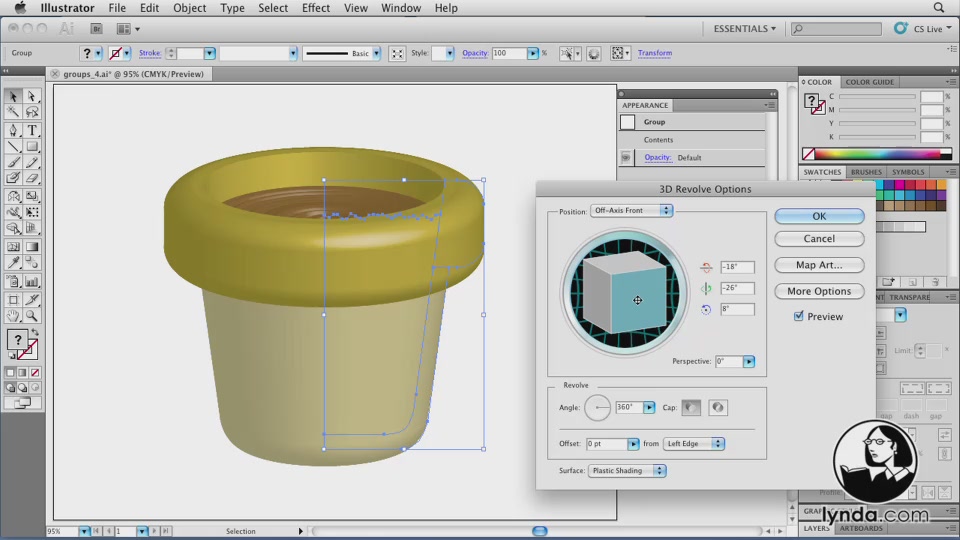Enable Draw Behind mode
The height and width of the screenshot is (540, 960).
pos(23,388)
